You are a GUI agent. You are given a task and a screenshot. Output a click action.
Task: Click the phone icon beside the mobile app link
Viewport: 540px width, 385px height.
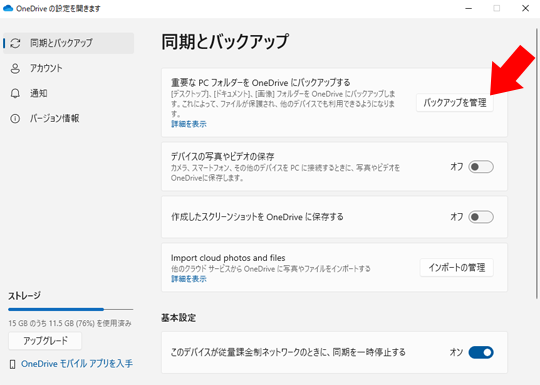[12, 364]
